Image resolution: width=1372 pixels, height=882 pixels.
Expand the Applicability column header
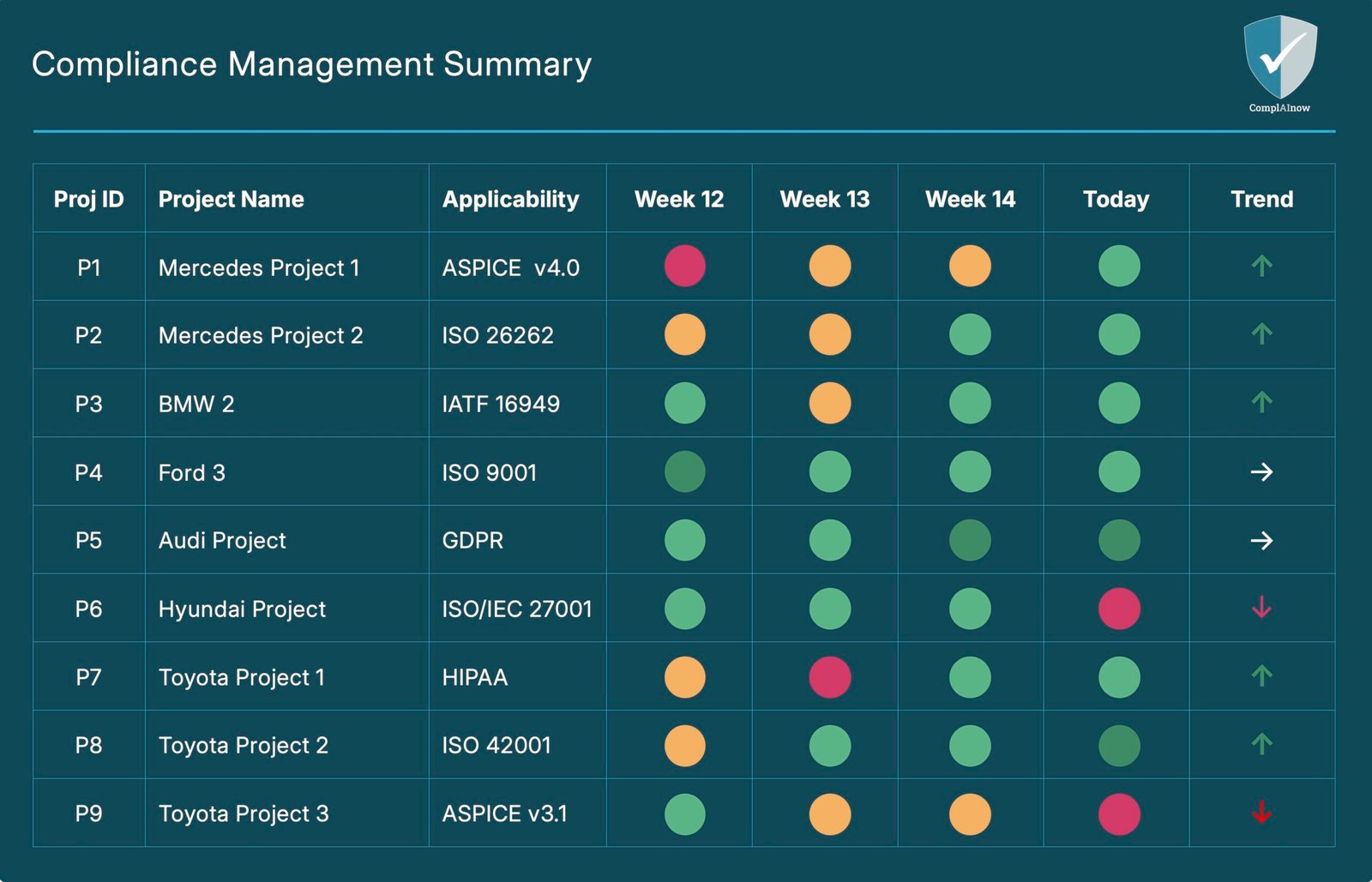[509, 199]
